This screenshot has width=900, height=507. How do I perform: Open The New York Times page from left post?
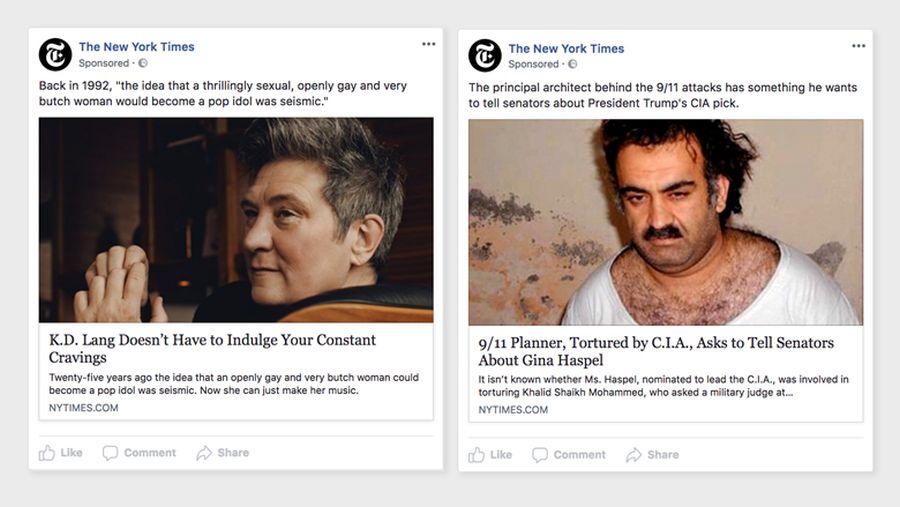(x=137, y=47)
